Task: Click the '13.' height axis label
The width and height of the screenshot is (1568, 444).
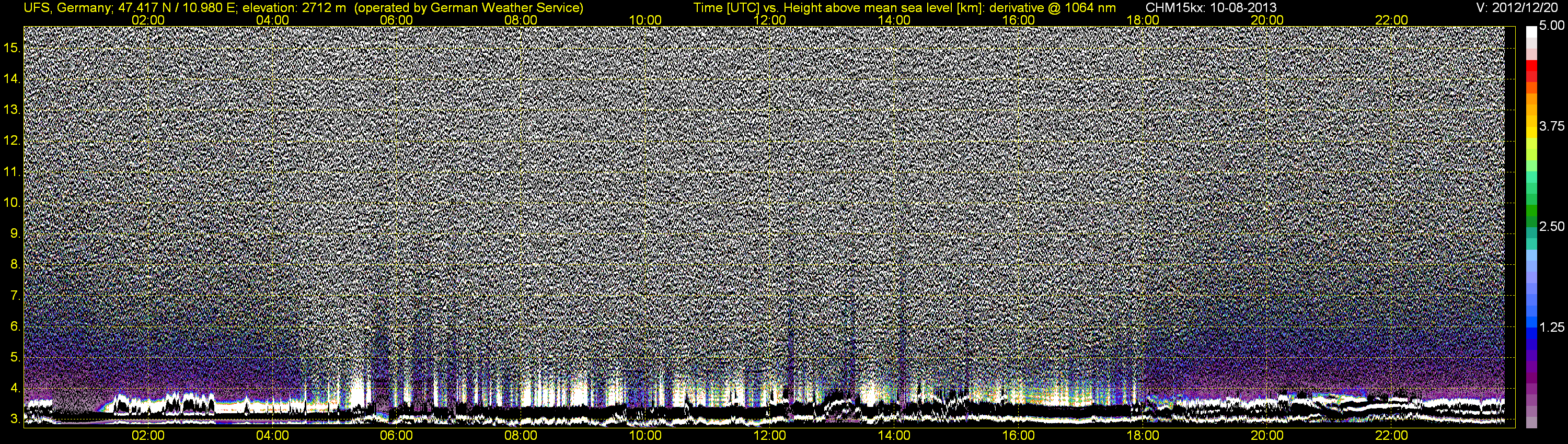Action: coord(13,110)
